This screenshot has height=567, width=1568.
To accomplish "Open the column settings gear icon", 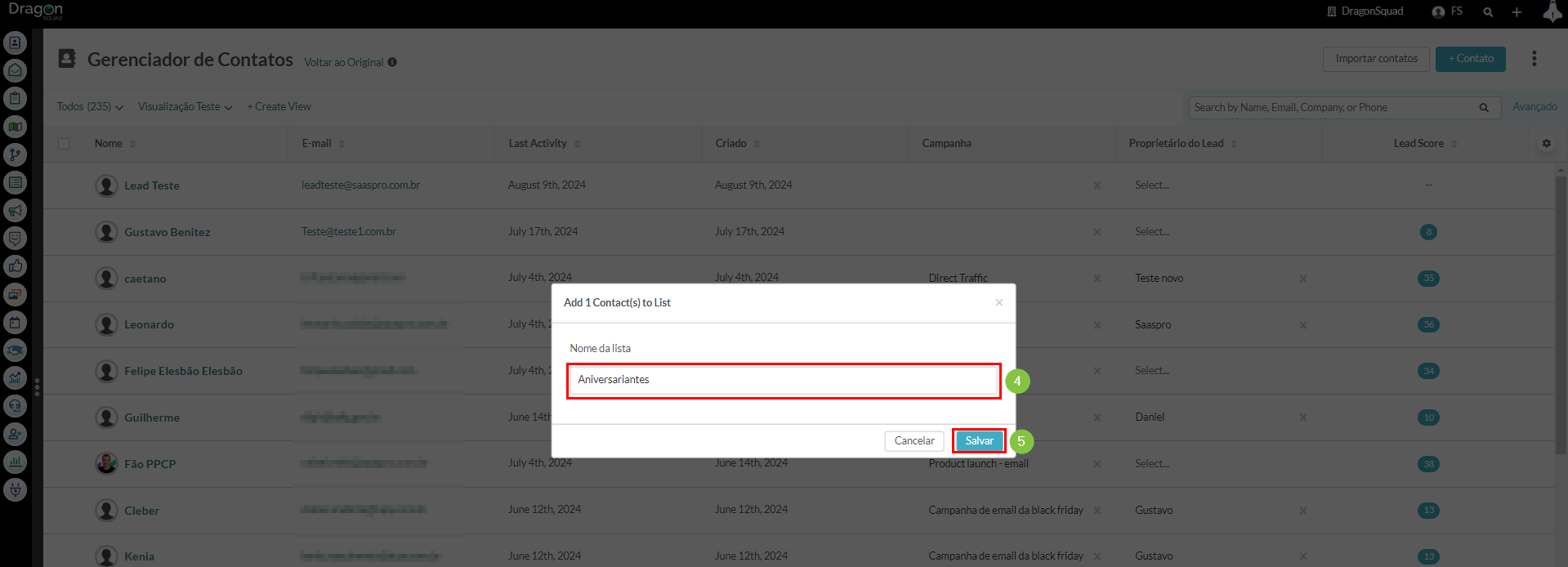I will coord(1546,143).
